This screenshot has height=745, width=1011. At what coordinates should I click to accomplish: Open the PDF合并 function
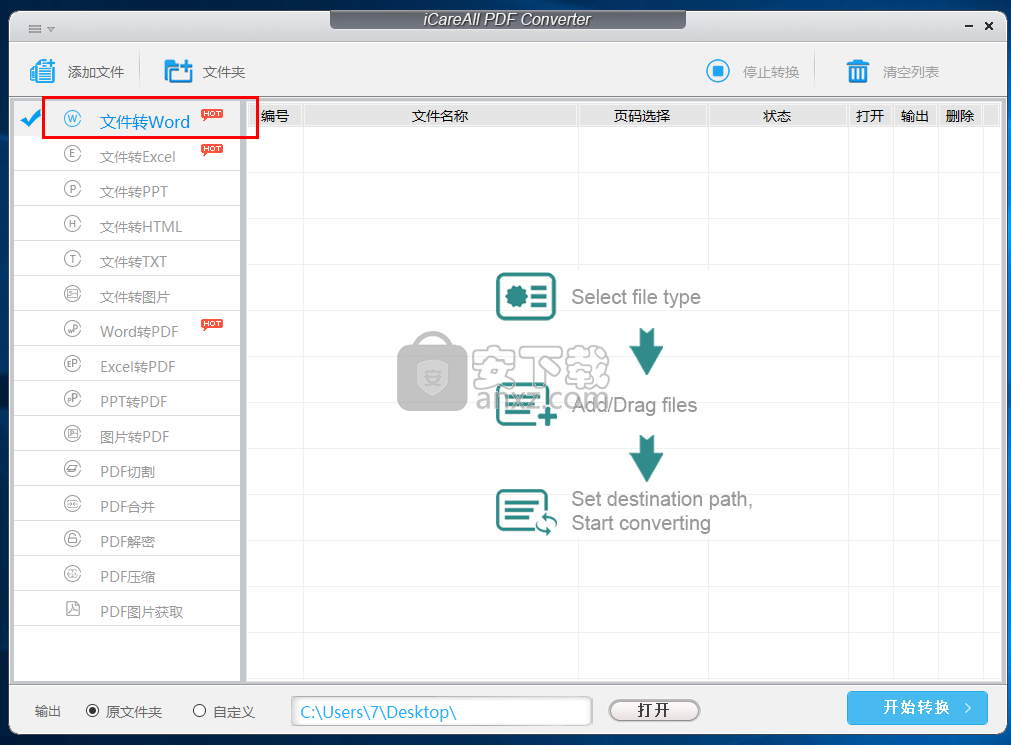[127, 504]
